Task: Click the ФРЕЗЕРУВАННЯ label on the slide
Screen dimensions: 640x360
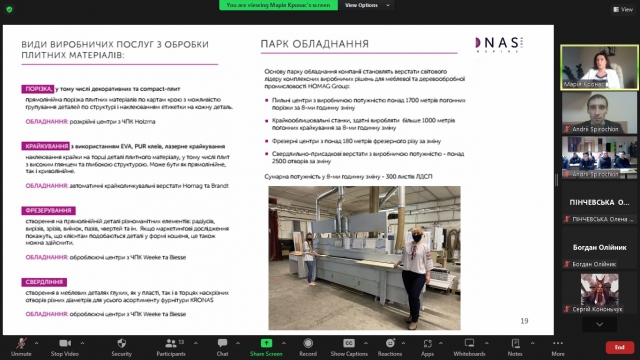Action: (48, 211)
